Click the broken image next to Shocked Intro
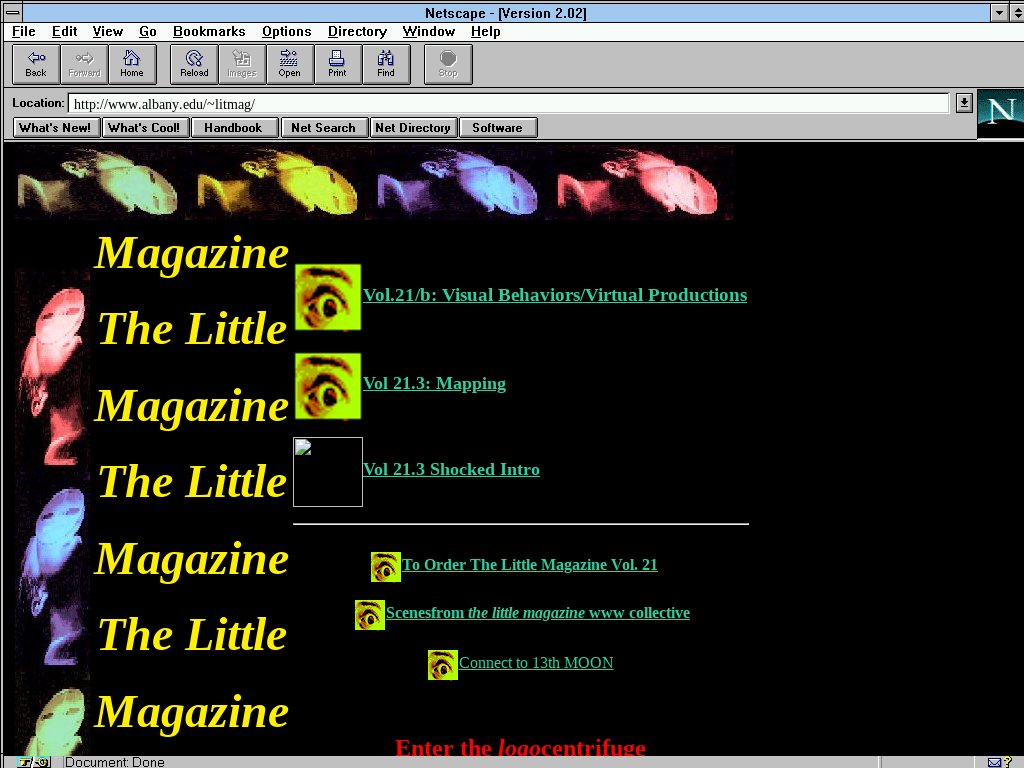 (328, 472)
